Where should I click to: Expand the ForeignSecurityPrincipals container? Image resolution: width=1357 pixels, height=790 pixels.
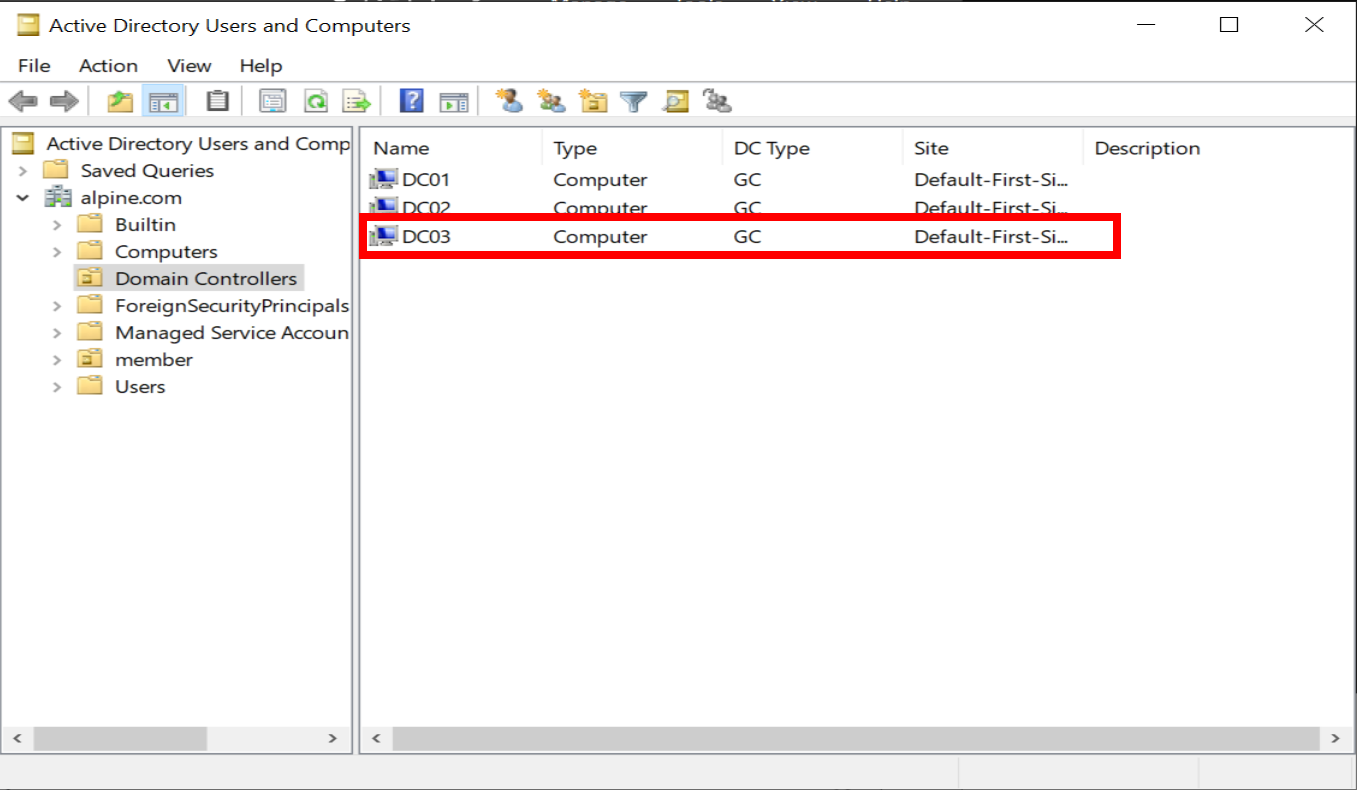coord(57,306)
